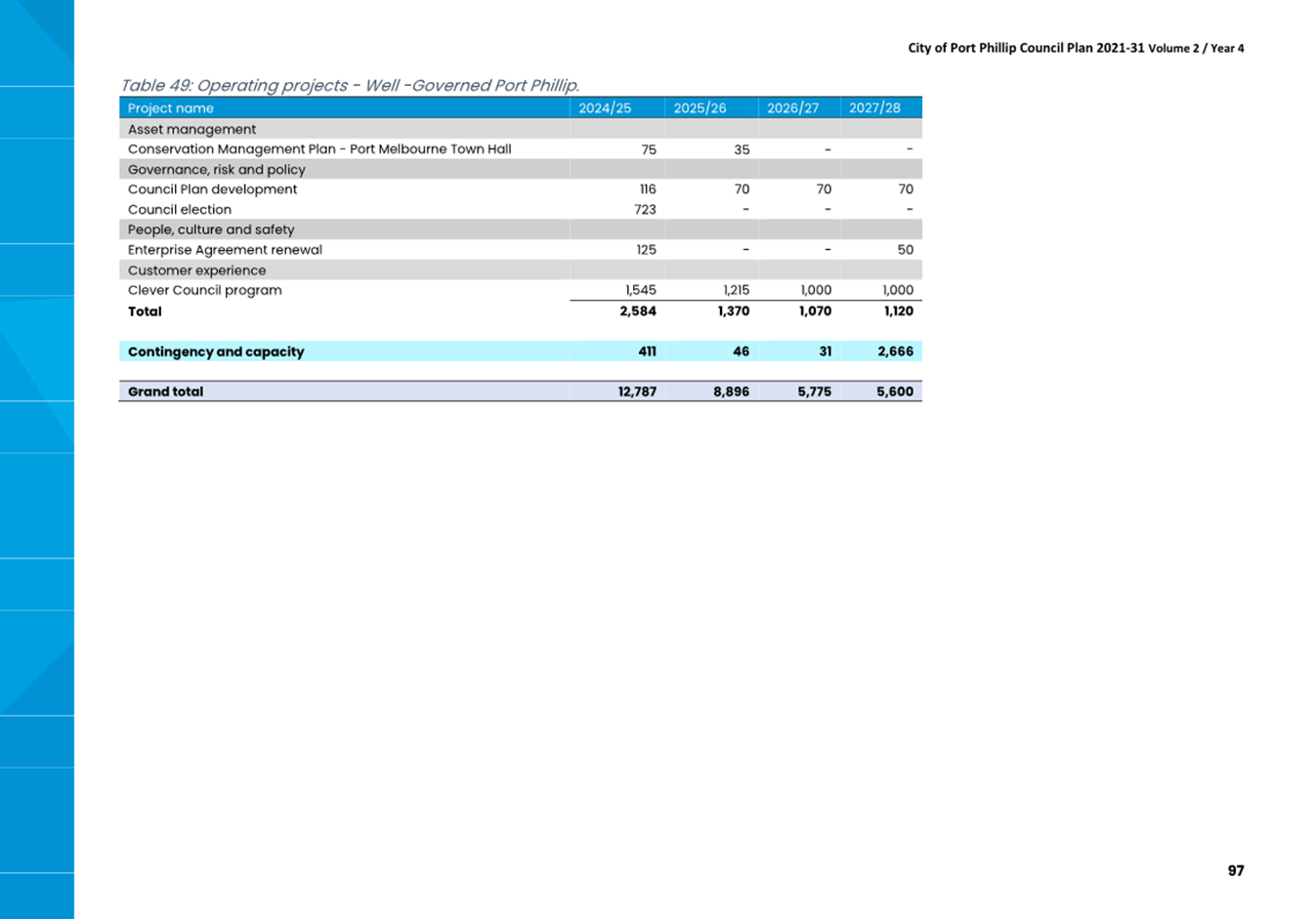This screenshot has width=1316, height=919.
Task: Click the "Council Plan development" row label
Action: [212, 189]
